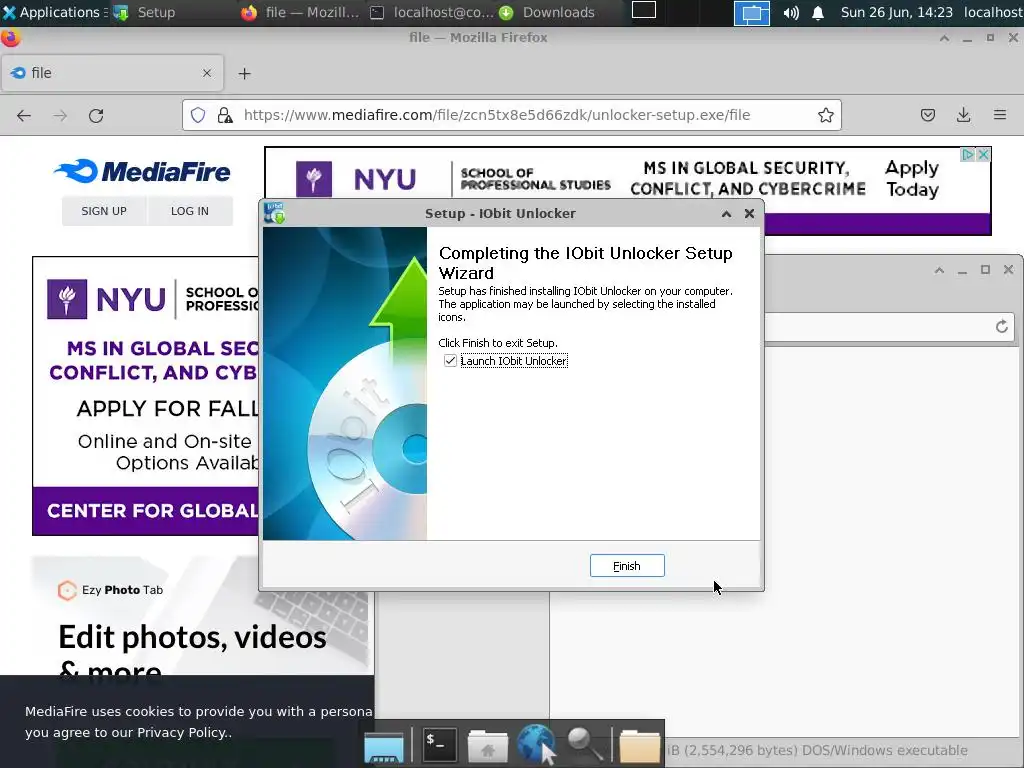Open Firefox downloads panel arrow
1024x768 pixels.
963,116
